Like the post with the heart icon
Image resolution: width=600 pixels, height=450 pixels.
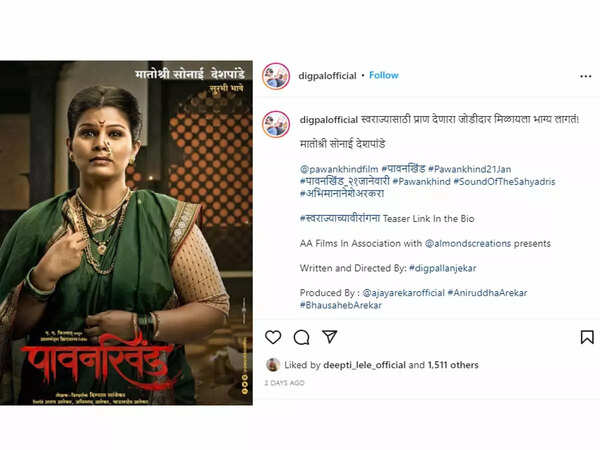[273, 337]
